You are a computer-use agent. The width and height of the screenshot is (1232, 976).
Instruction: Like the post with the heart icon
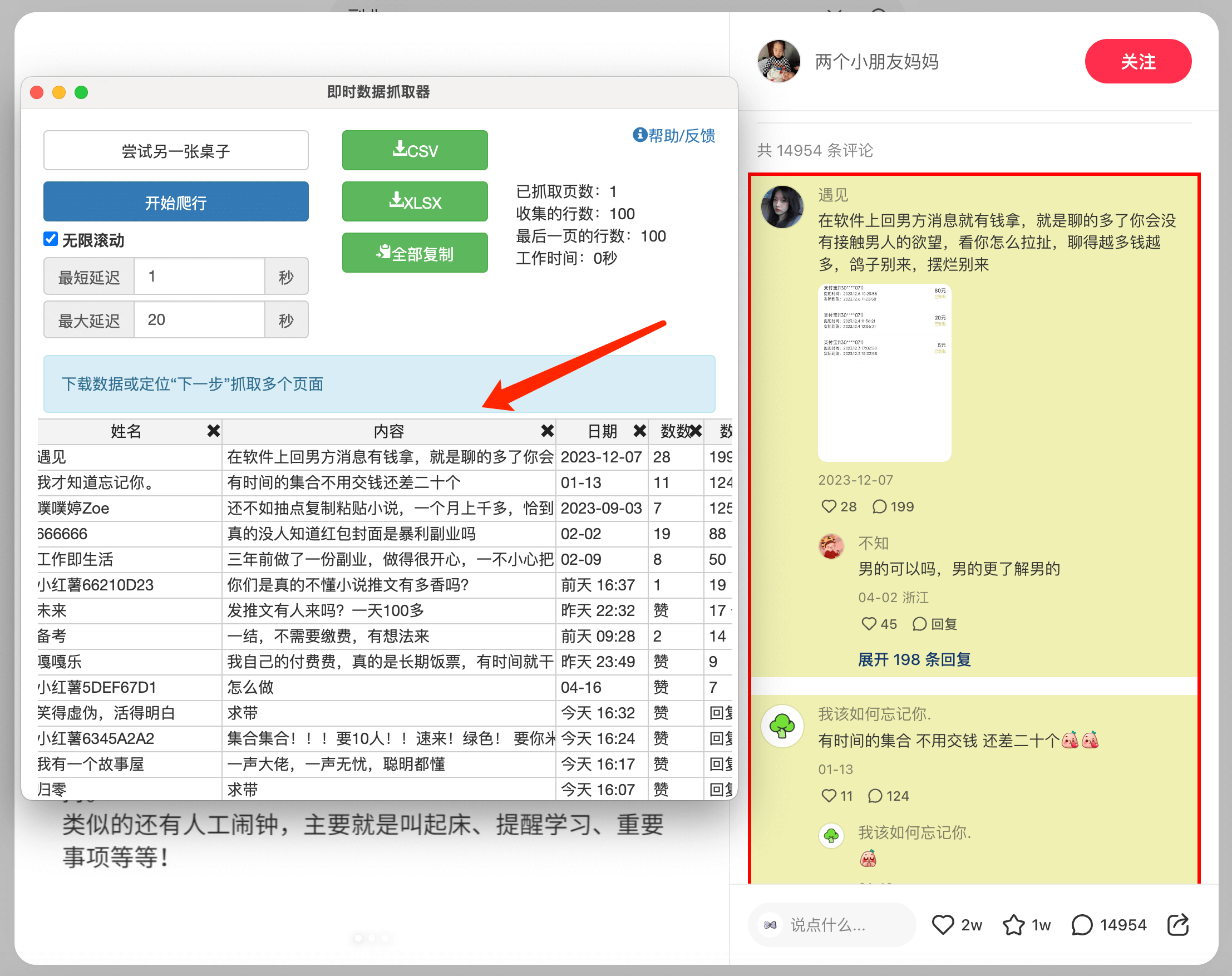[943, 925]
